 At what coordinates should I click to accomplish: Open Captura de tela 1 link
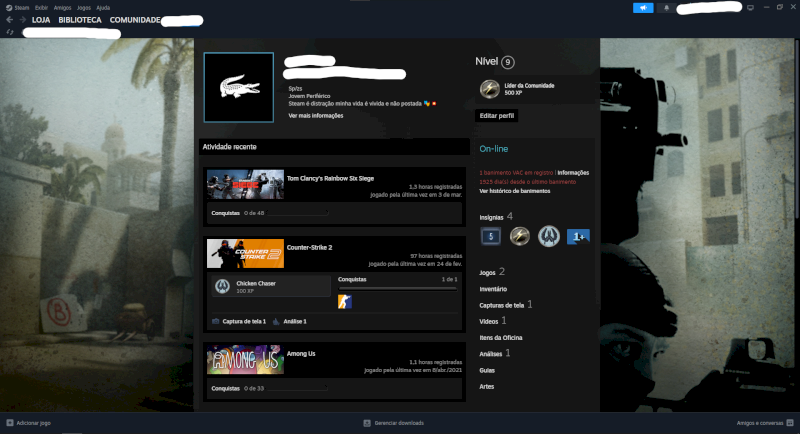point(244,321)
